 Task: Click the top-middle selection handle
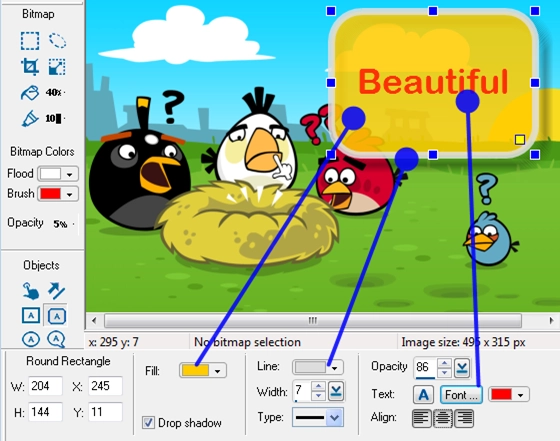coord(433,11)
